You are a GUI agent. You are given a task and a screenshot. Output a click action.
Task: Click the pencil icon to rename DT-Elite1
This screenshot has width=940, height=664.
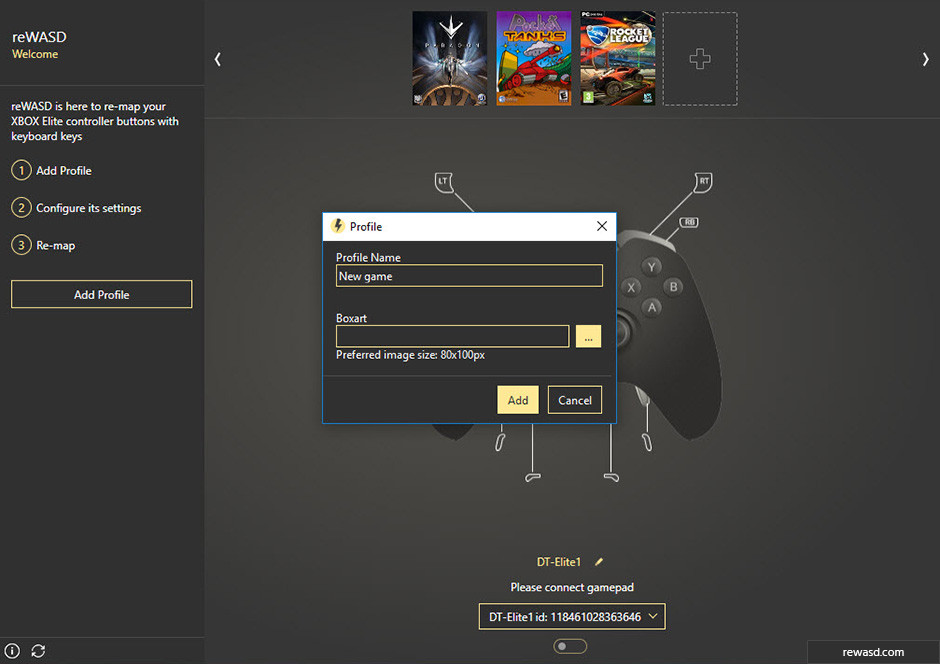[599, 562]
